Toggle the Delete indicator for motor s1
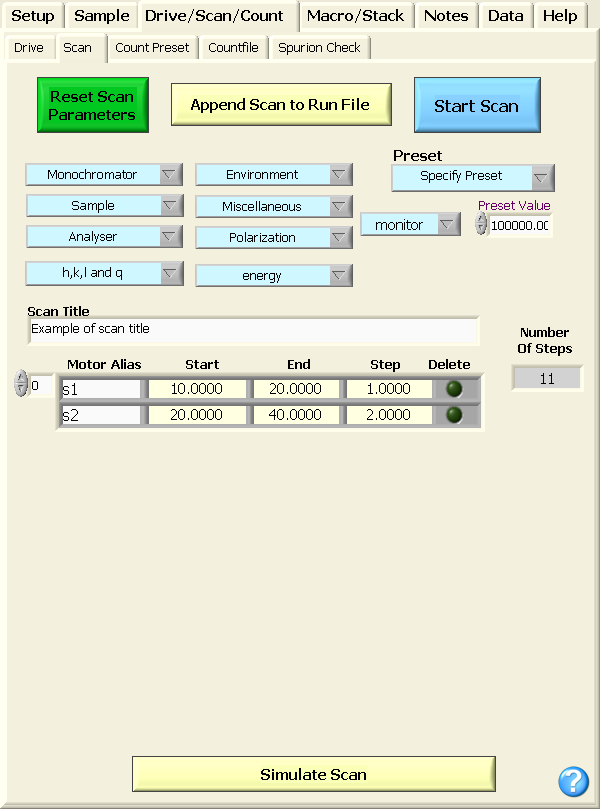 [x=455, y=389]
